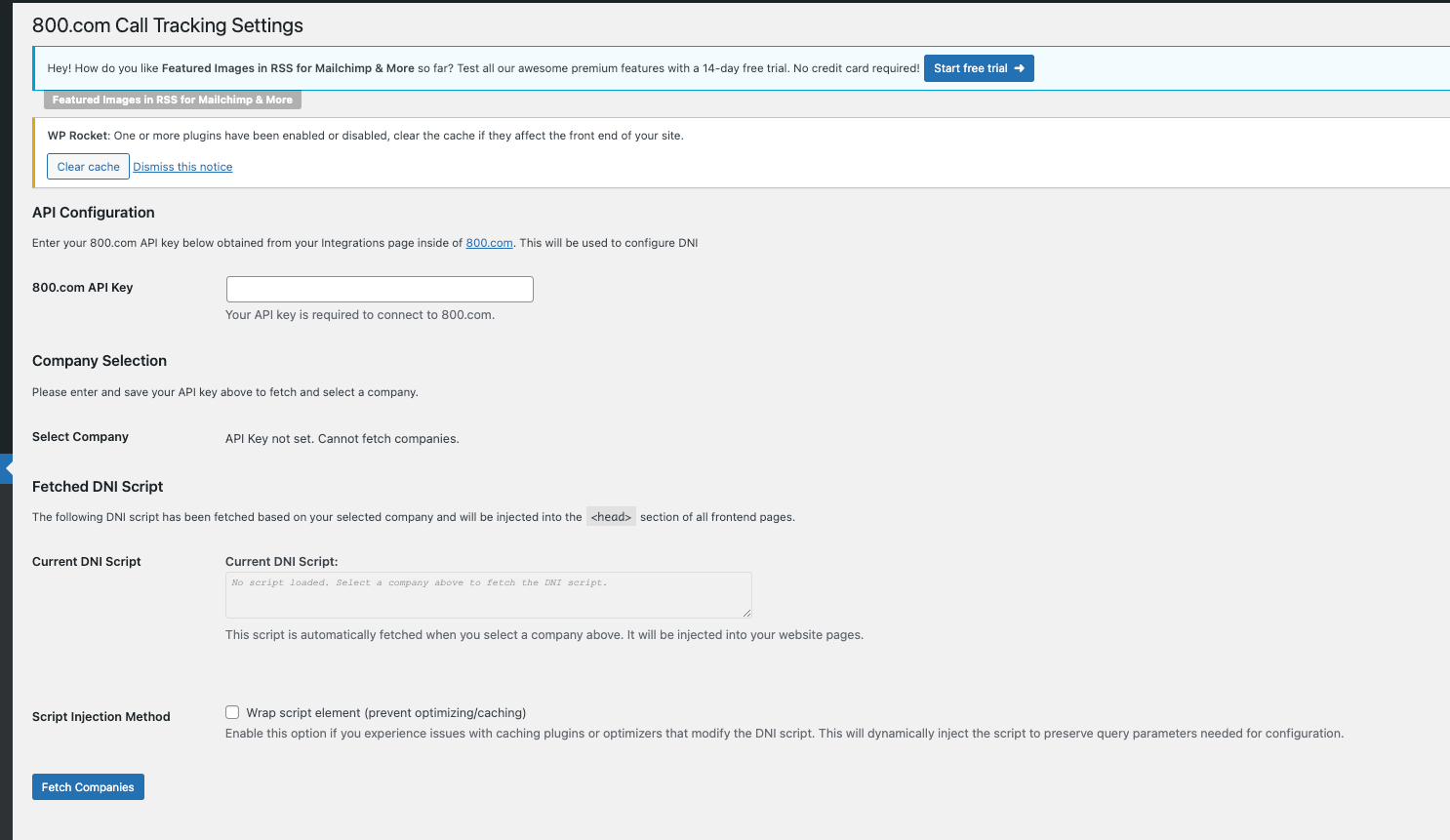The width and height of the screenshot is (1450, 840).
Task: Click the resize handle of DNI script textarea
Action: point(746,613)
